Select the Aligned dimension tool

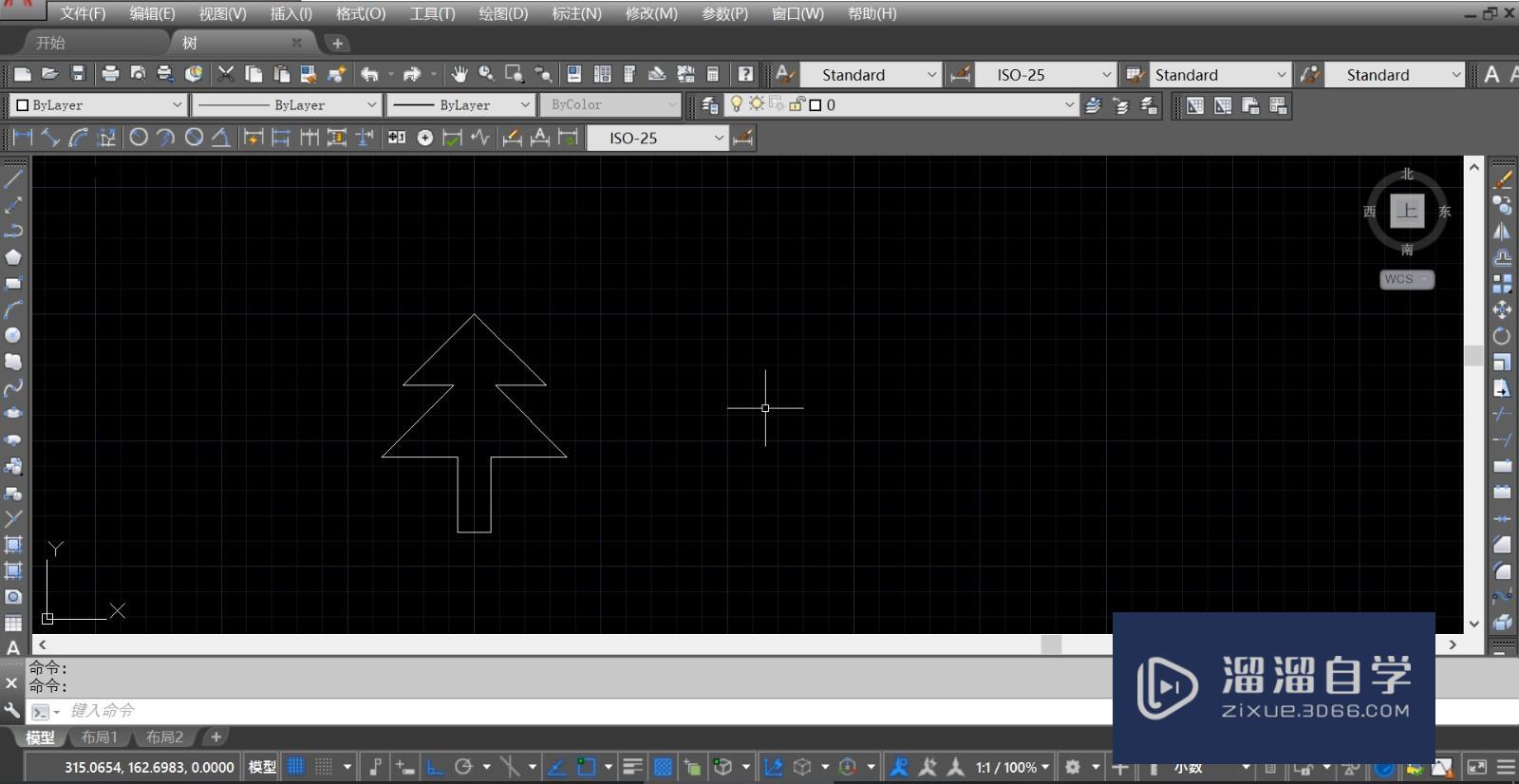(x=50, y=138)
